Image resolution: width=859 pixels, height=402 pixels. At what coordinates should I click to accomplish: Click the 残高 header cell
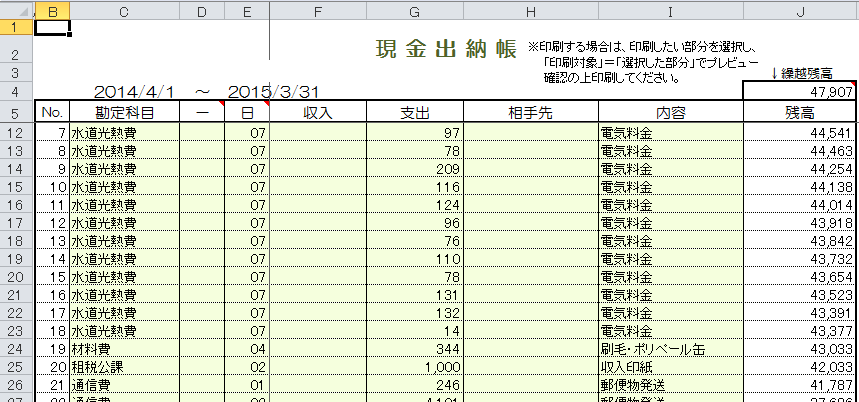pos(800,112)
